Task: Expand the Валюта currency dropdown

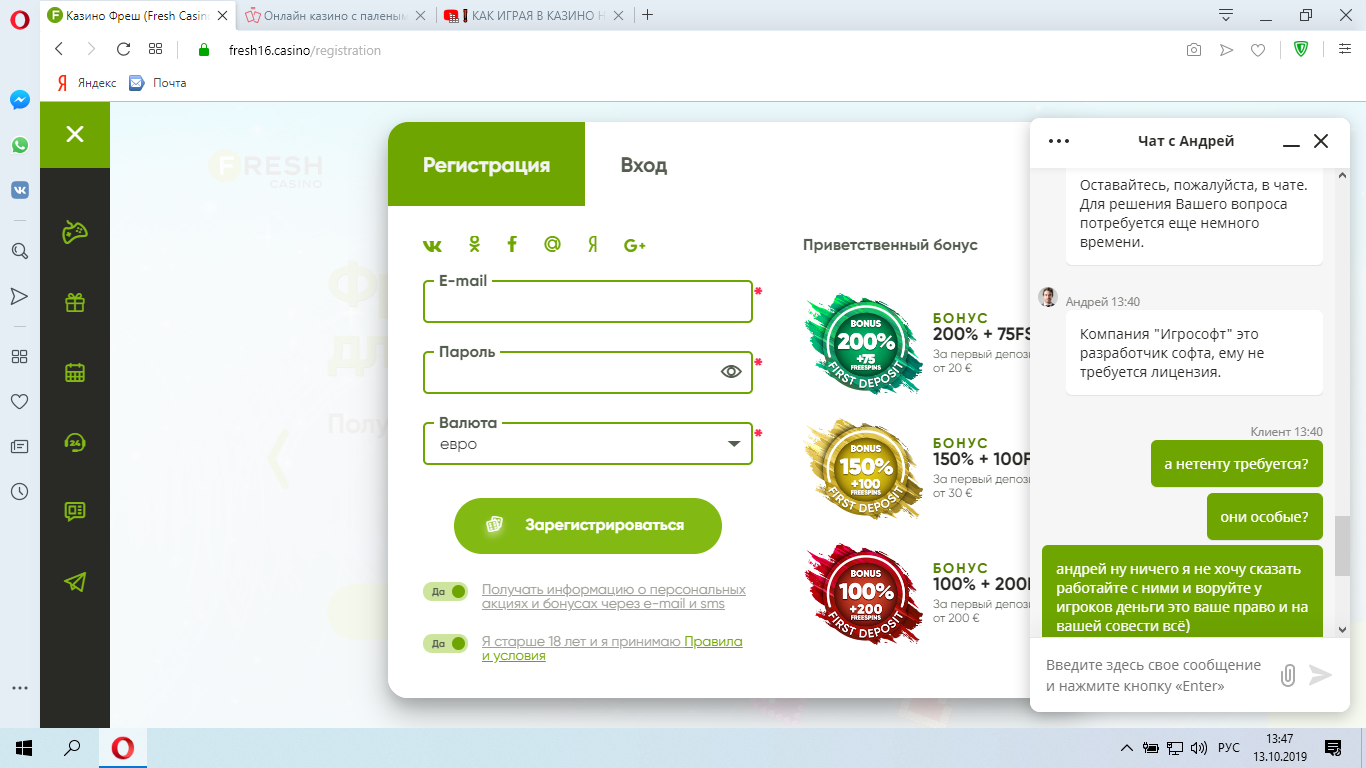Action: coord(734,444)
